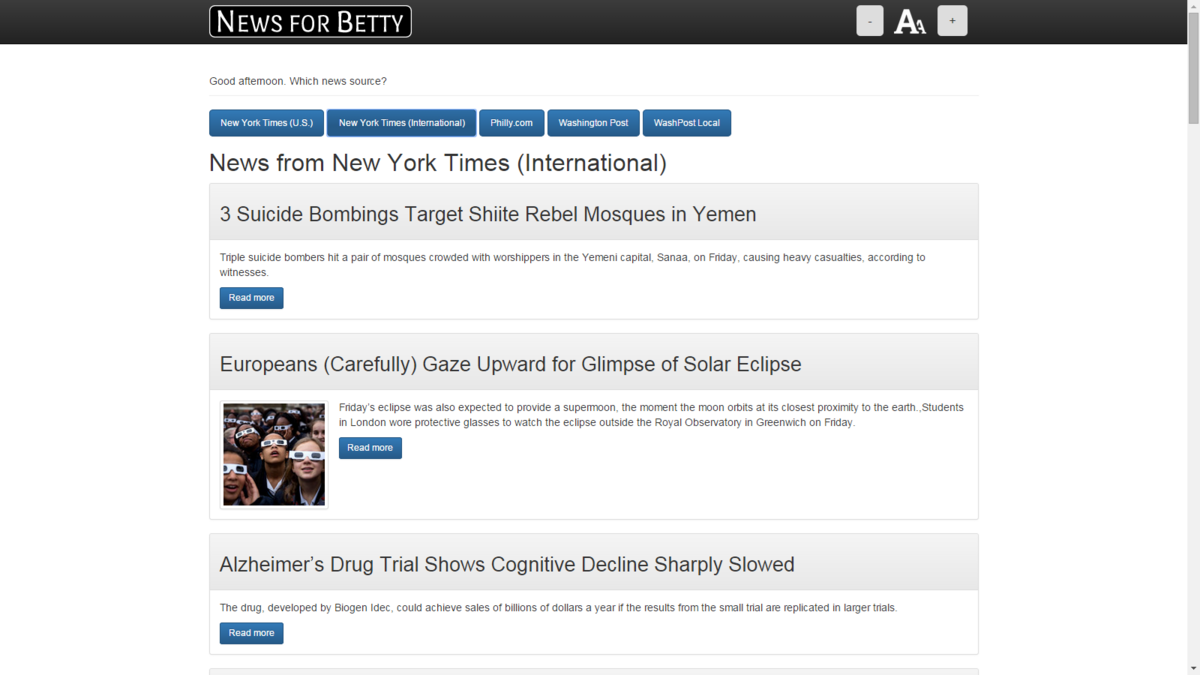Read more on Alzheimer's drug trial

251,633
